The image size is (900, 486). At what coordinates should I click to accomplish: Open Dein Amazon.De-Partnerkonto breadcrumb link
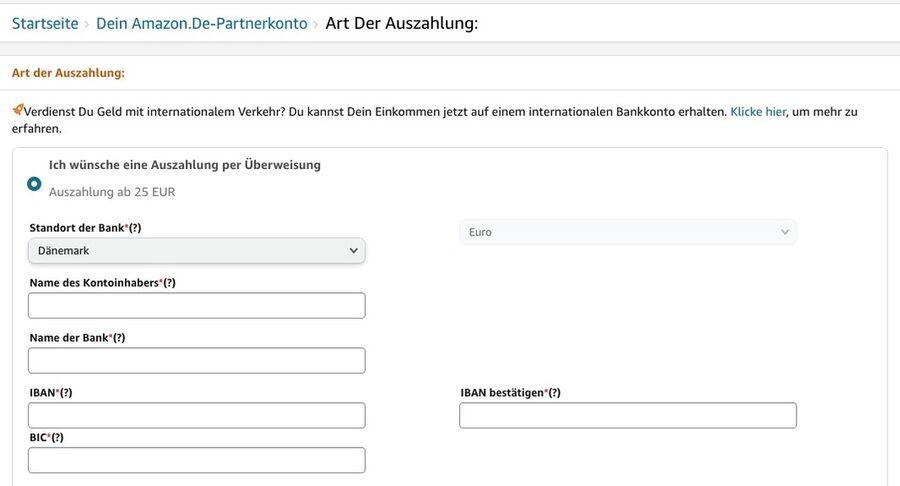201,23
